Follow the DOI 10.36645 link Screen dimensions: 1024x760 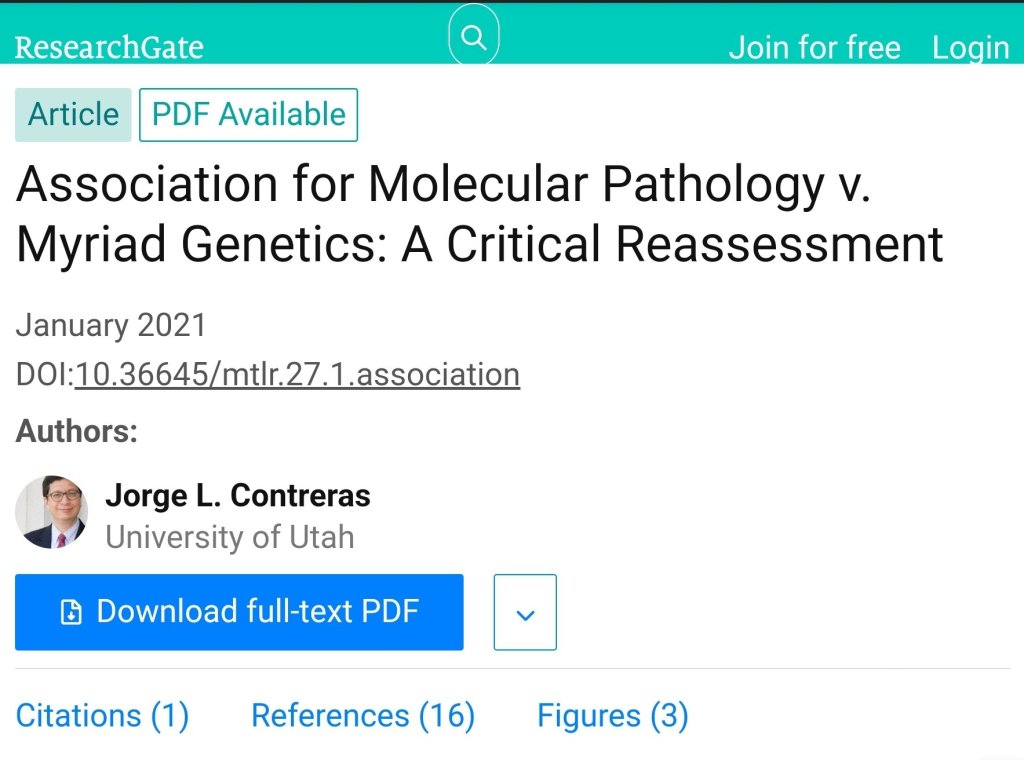tap(297, 375)
